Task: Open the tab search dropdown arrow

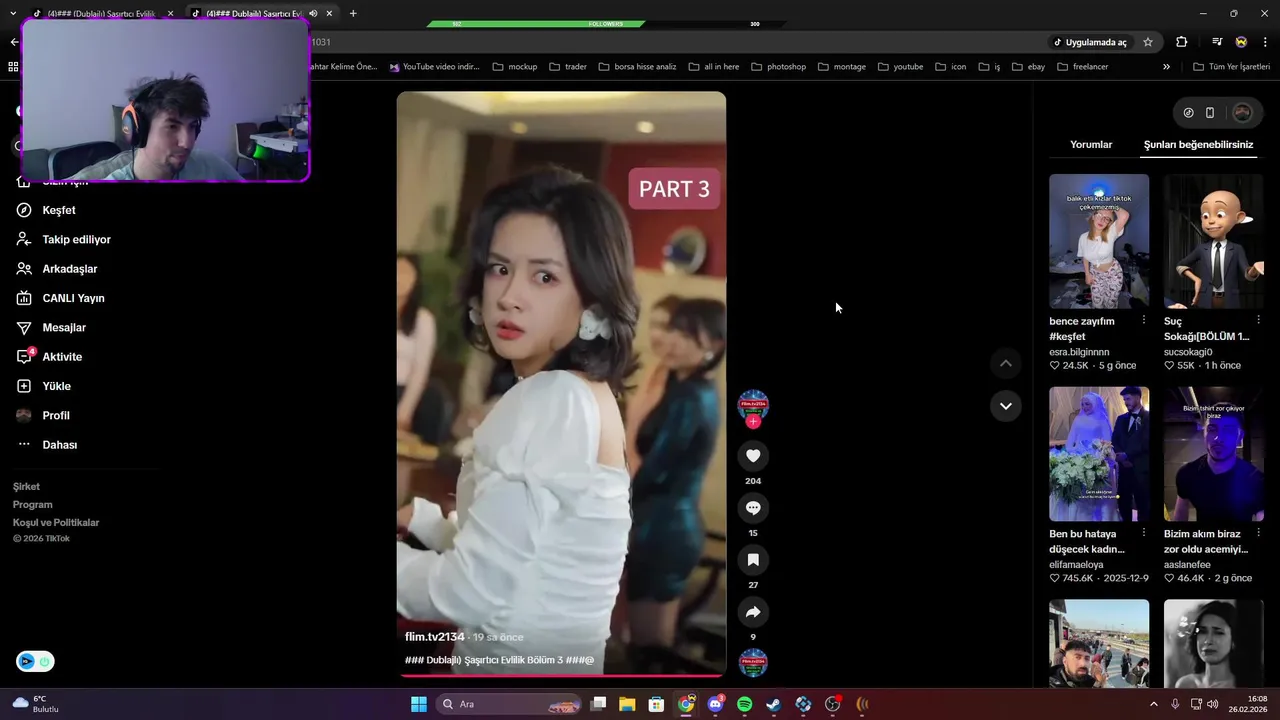Action: click(x=13, y=14)
